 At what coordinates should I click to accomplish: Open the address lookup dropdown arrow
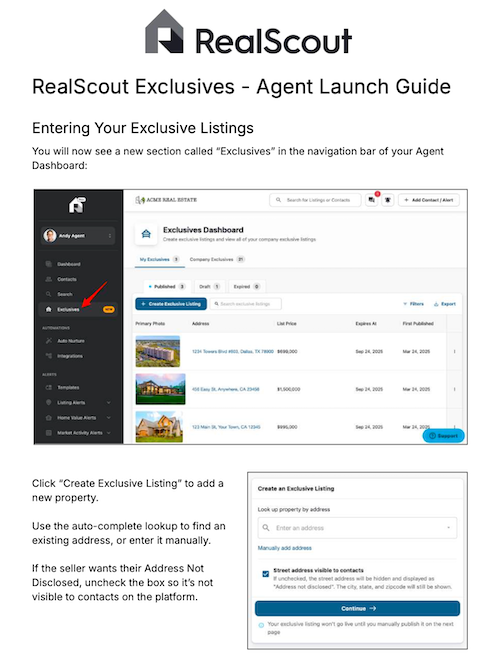448,528
